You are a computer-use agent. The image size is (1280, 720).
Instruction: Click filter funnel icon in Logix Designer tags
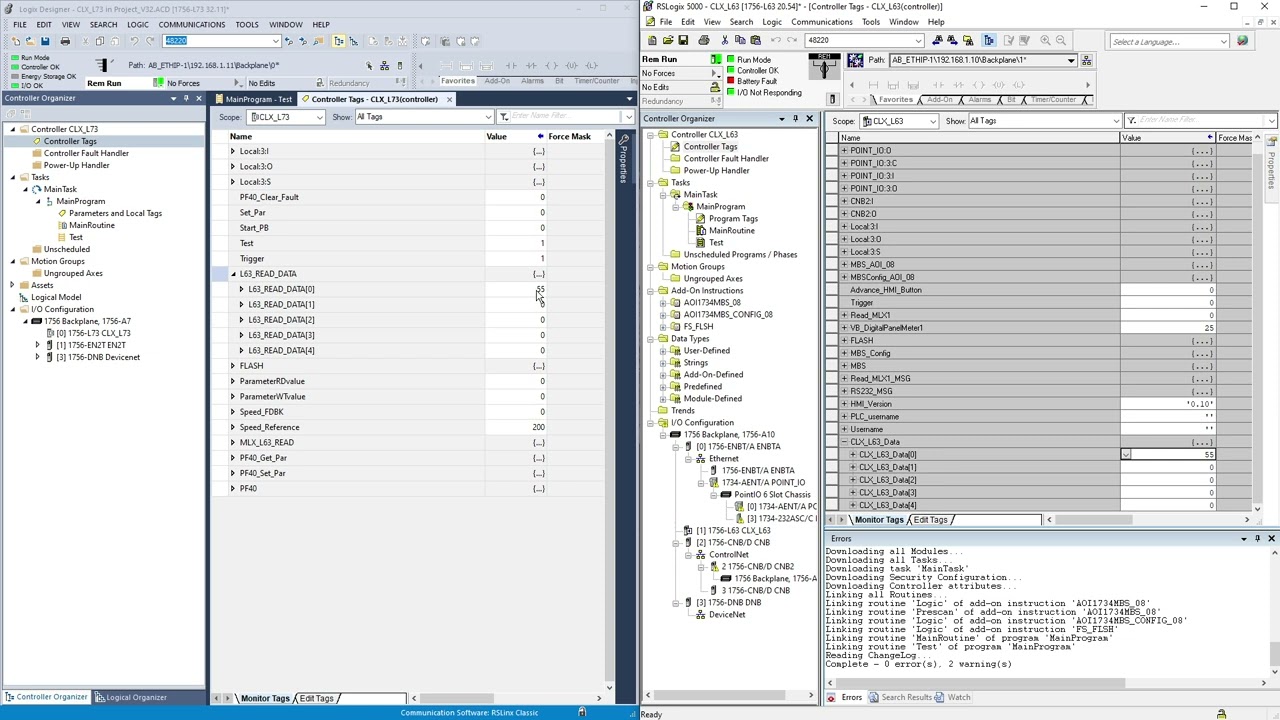(x=504, y=117)
